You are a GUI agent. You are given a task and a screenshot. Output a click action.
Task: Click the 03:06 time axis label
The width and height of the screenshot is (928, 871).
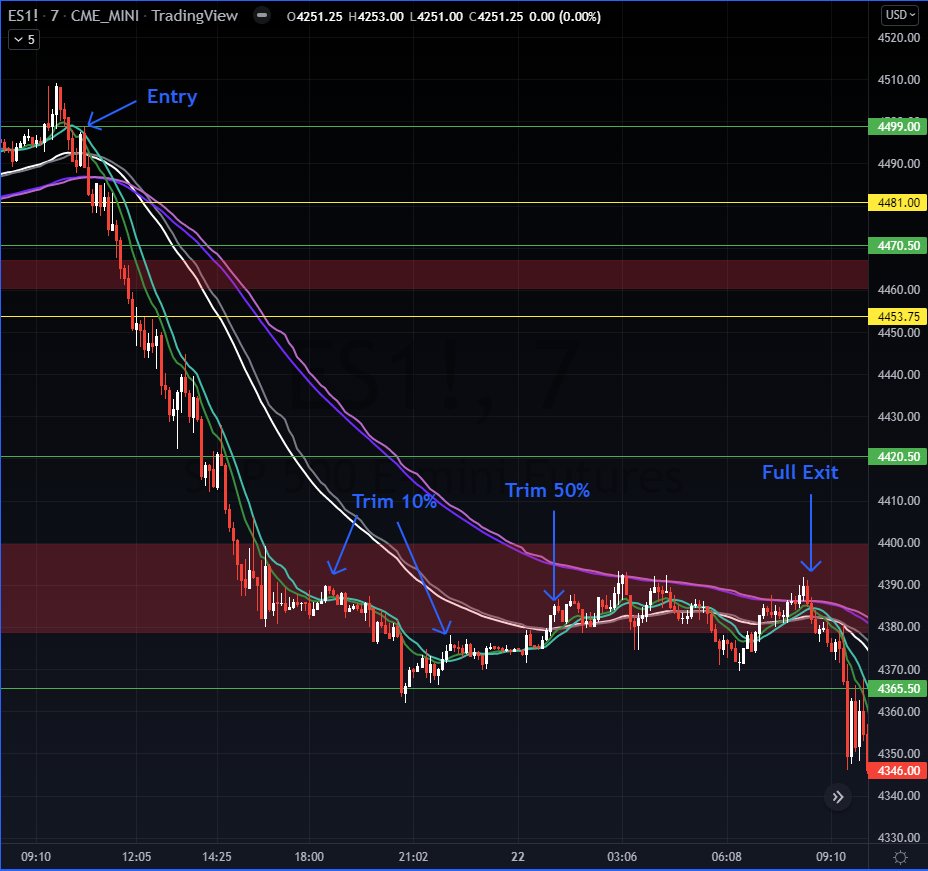point(622,856)
